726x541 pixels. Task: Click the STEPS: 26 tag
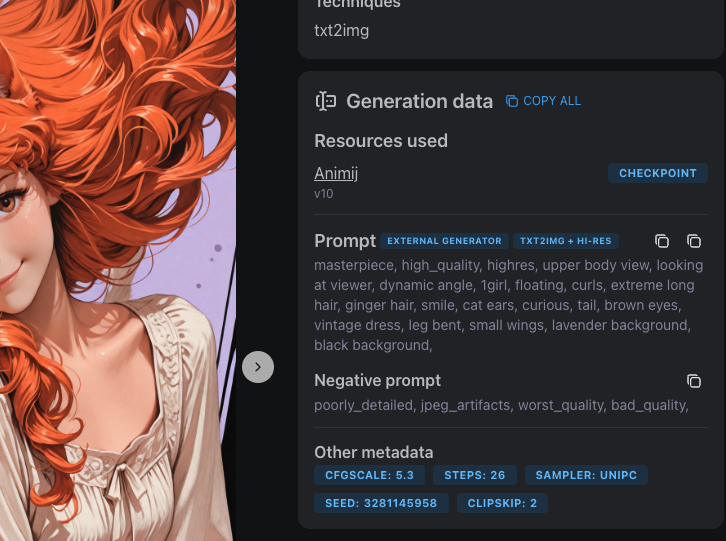pyautogui.click(x=475, y=475)
